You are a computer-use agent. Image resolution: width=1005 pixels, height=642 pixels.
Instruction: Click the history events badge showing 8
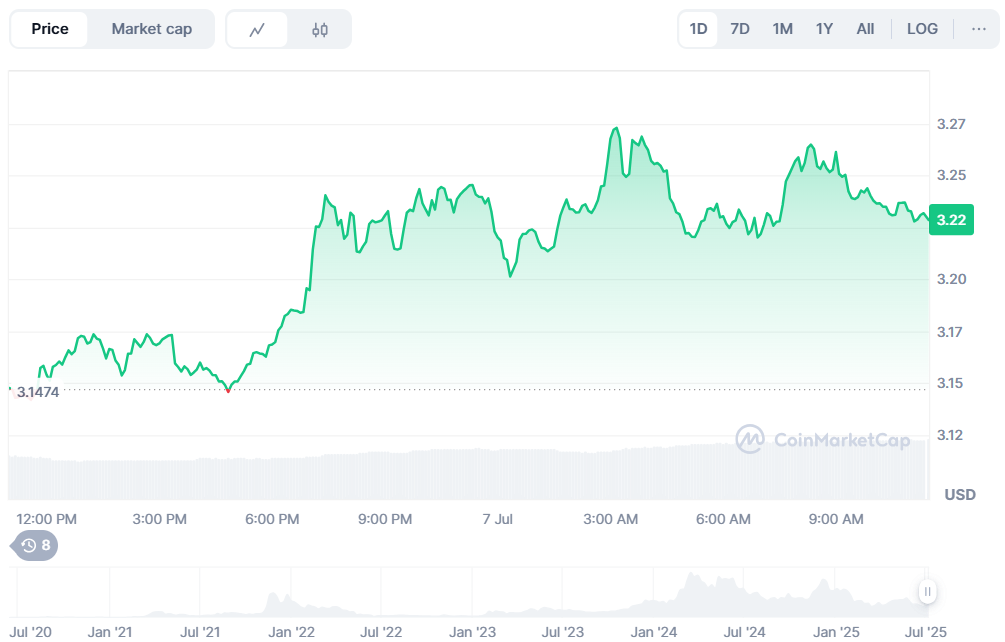(x=35, y=545)
